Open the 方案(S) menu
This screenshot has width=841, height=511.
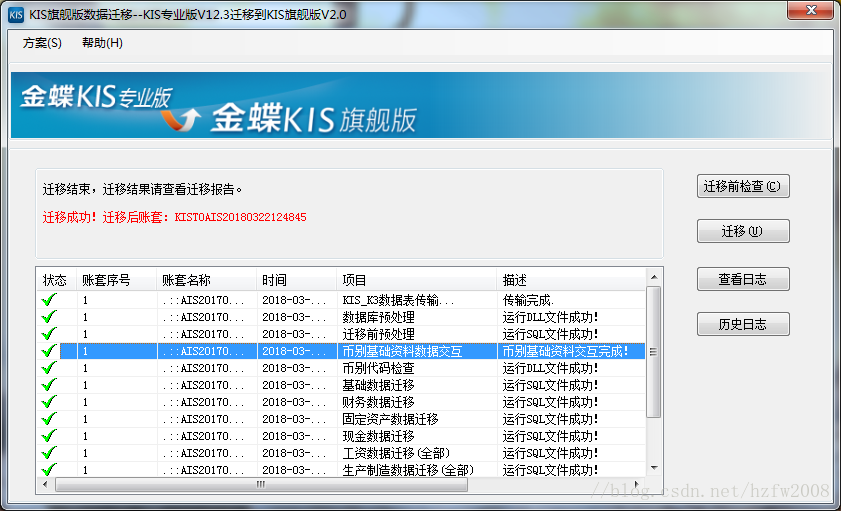(x=42, y=43)
